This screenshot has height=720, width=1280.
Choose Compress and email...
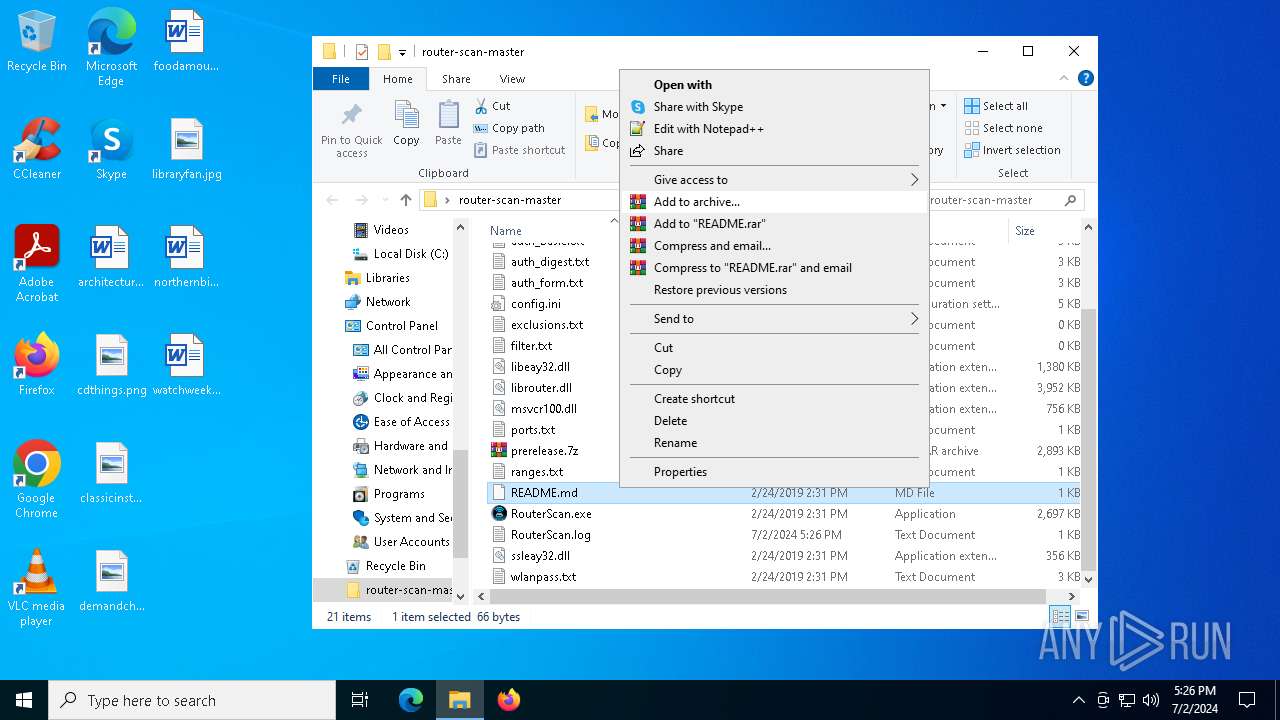click(774, 246)
